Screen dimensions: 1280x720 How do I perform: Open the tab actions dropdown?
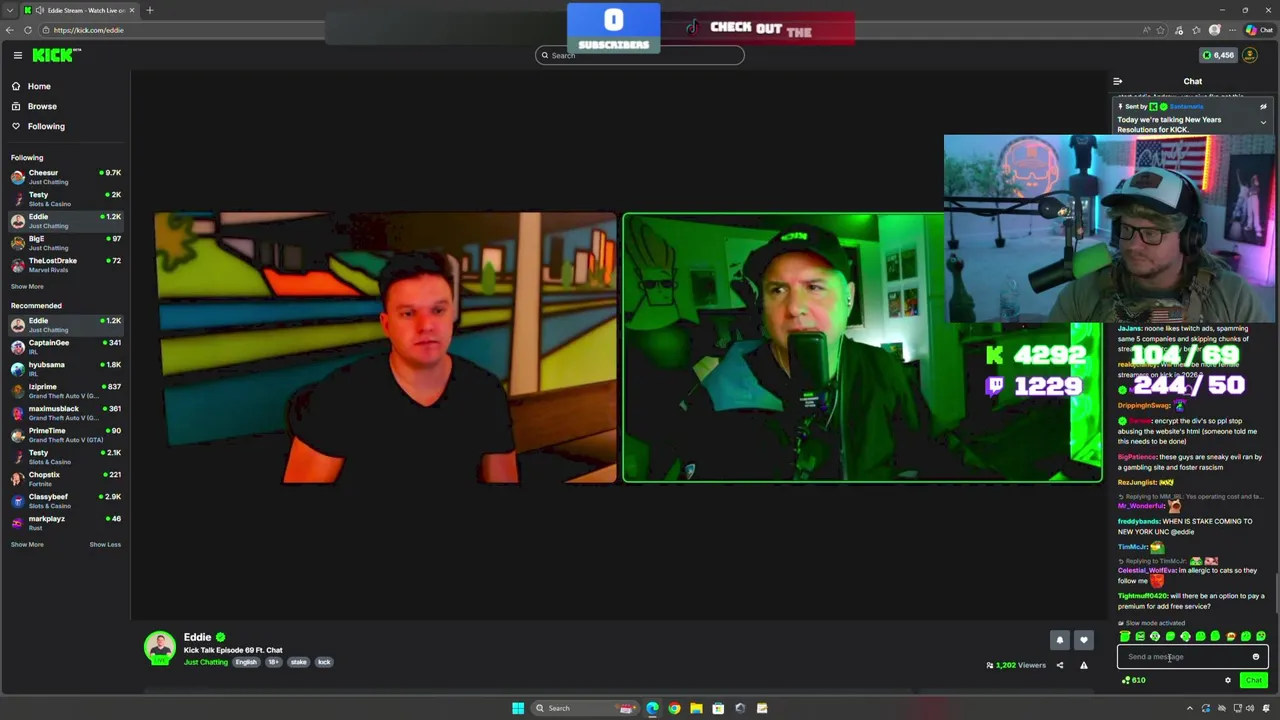coord(10,10)
